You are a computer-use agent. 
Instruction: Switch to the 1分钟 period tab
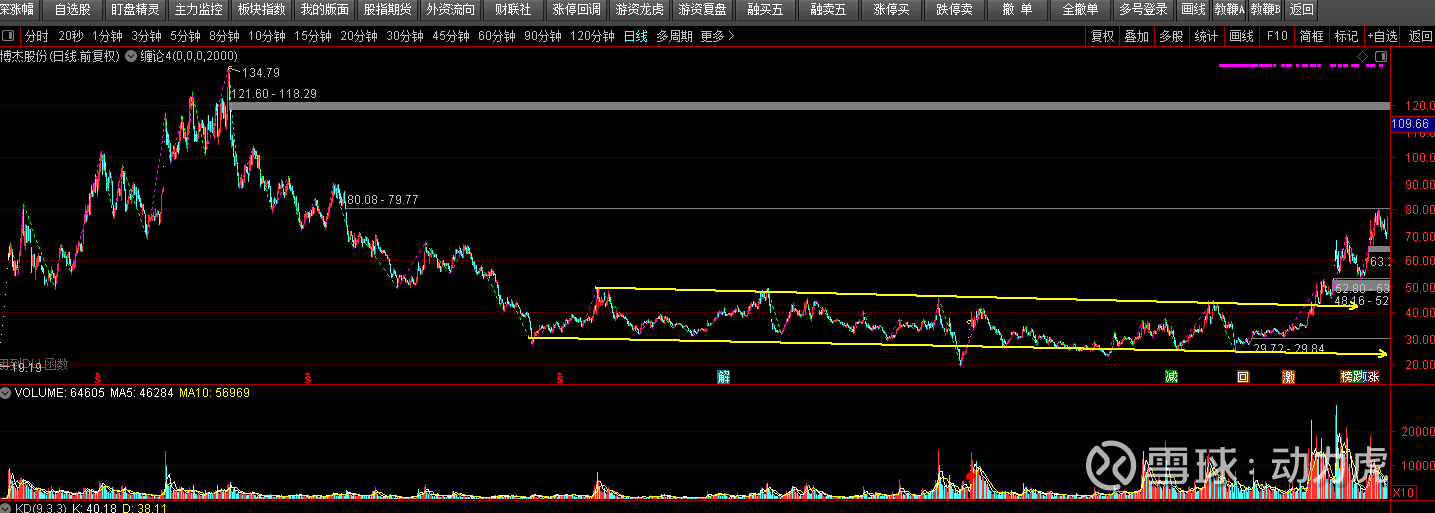106,36
